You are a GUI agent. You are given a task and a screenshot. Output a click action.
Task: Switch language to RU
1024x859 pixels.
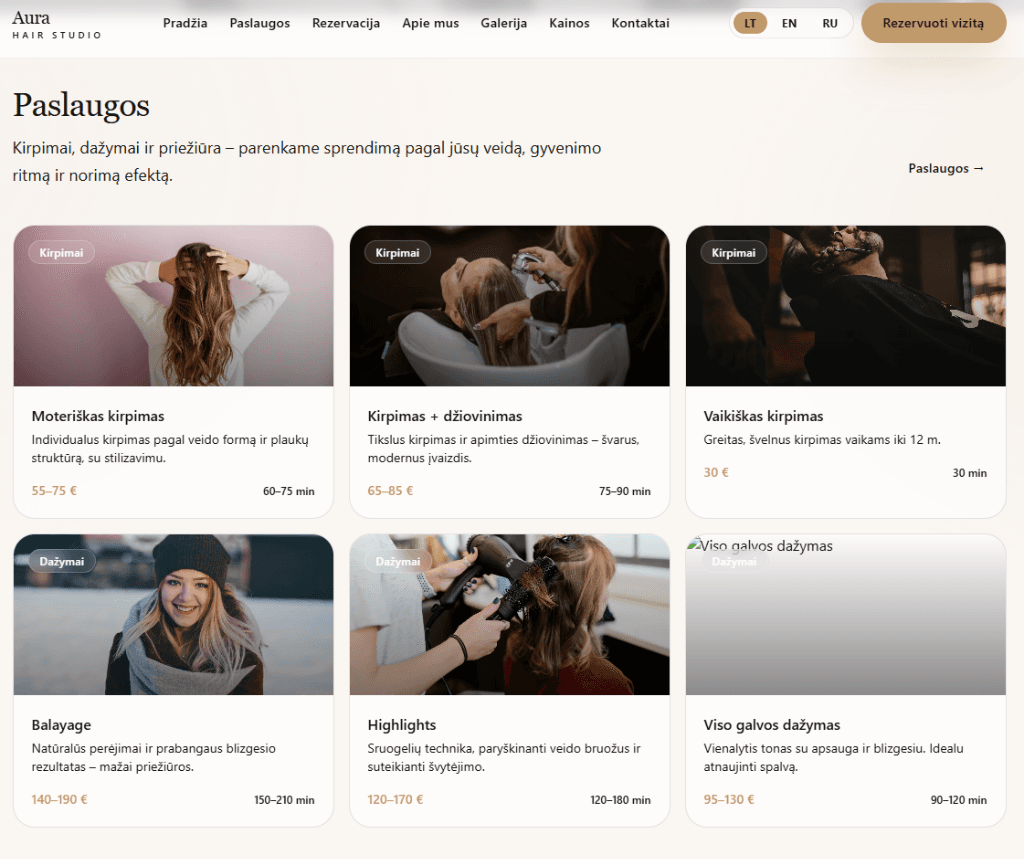coord(830,23)
